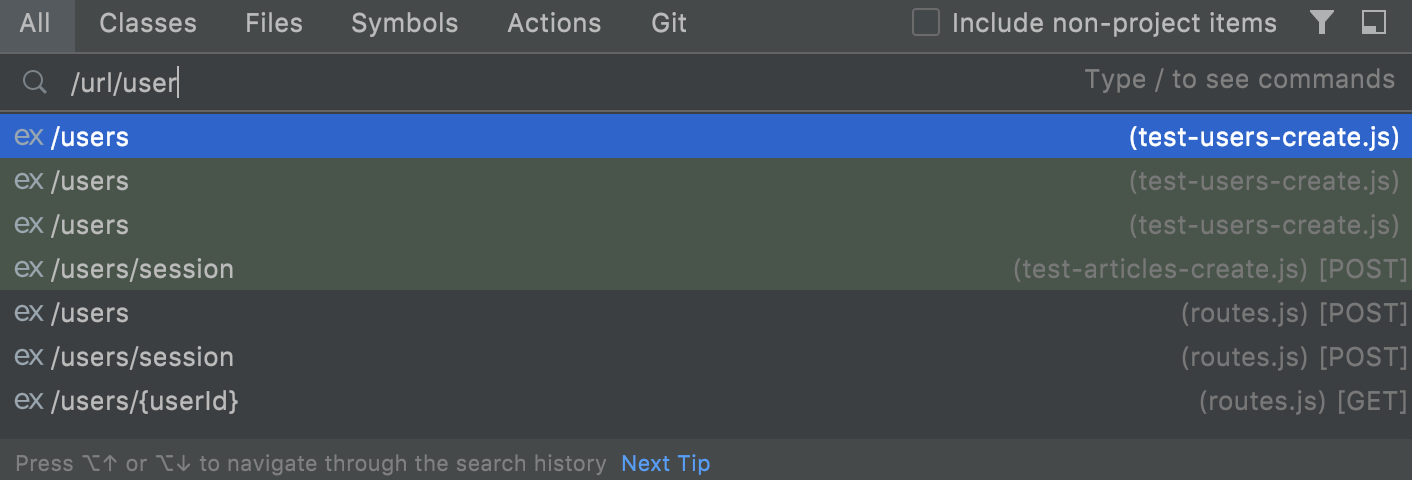Click the filter funnel icon
Viewport: 1412px width, 480px height.
click(x=1322, y=23)
